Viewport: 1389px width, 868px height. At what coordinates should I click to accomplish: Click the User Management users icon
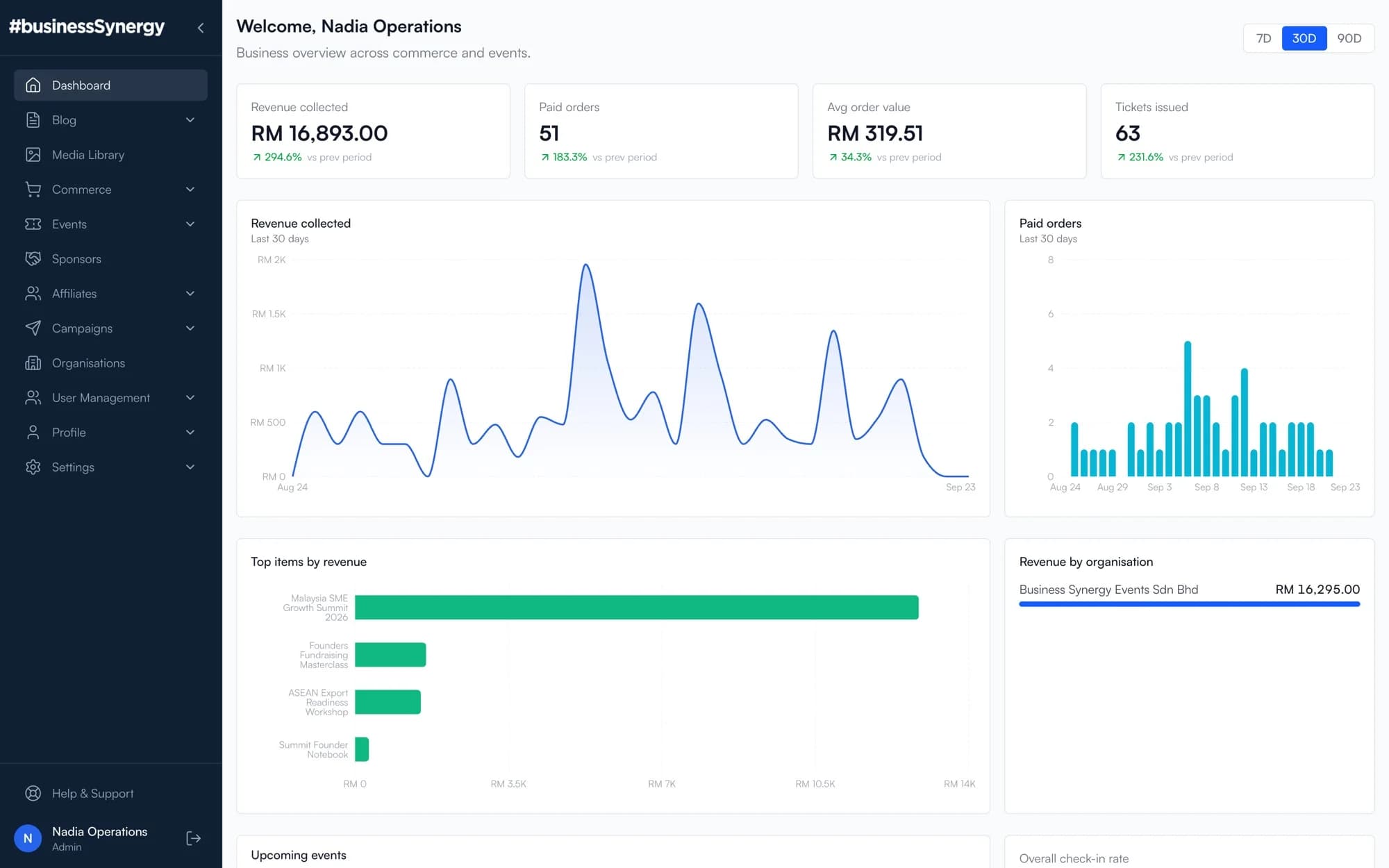(33, 397)
